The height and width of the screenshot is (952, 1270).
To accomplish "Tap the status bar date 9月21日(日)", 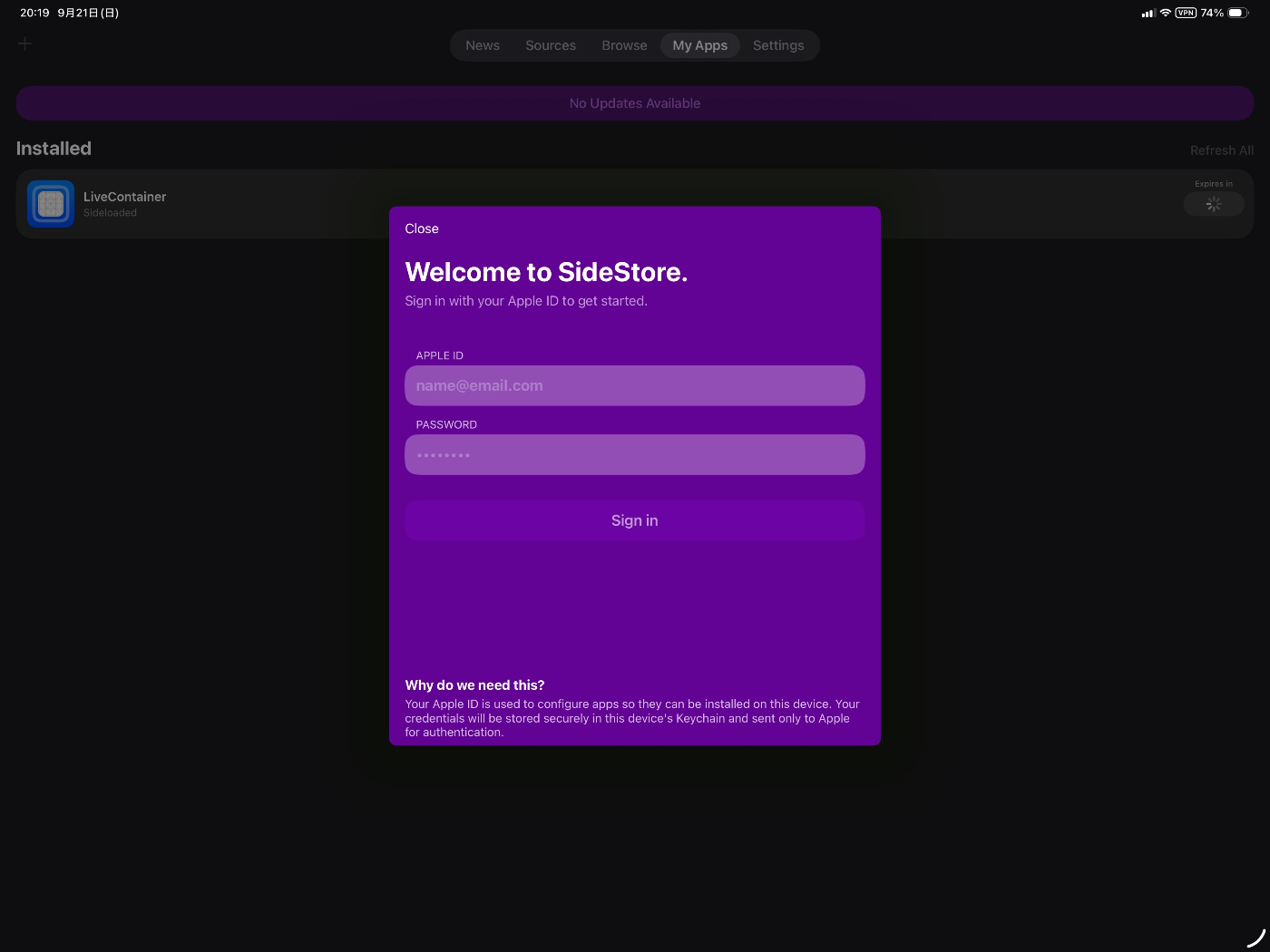I will tap(88, 13).
